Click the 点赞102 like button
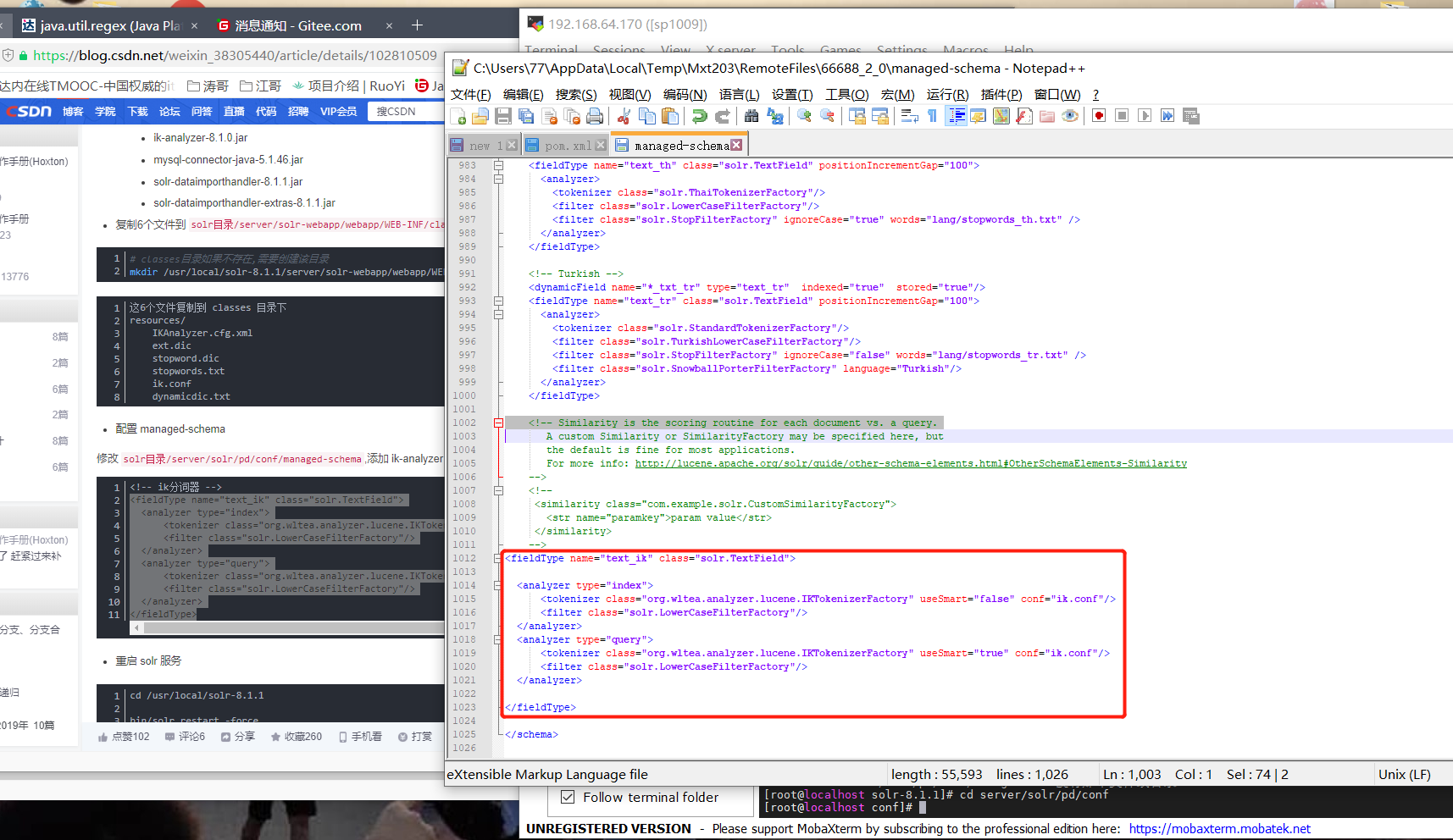Viewport: 1453px width, 840px height. (x=124, y=737)
